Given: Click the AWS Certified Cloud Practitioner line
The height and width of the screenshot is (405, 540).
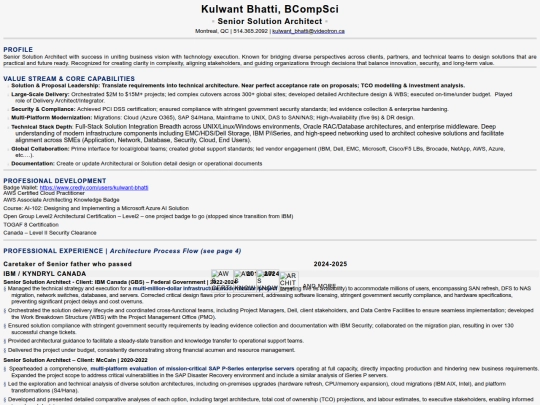Looking at the screenshot, I should click(44, 193).
